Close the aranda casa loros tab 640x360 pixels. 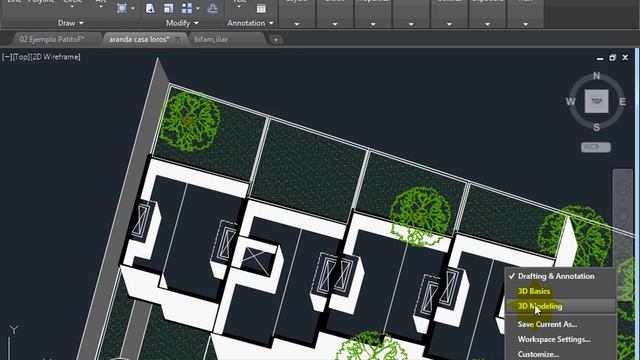[x=178, y=39]
